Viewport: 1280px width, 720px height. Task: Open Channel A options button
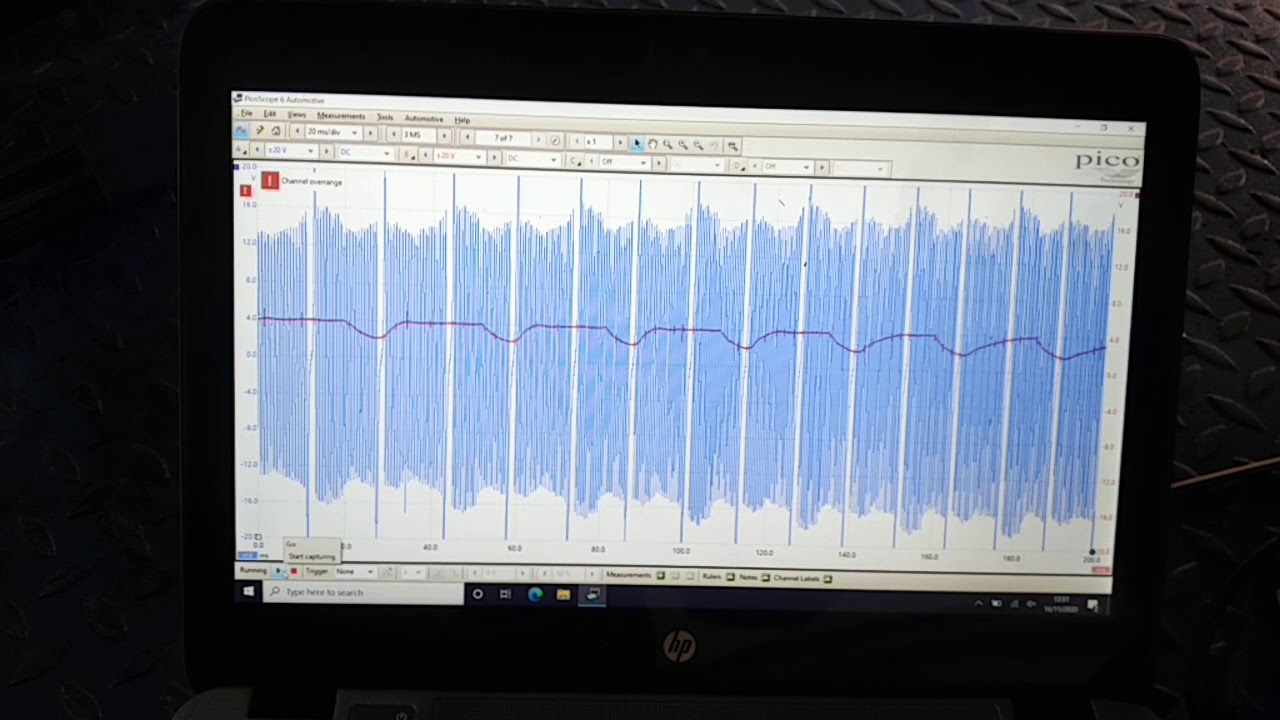(240, 149)
